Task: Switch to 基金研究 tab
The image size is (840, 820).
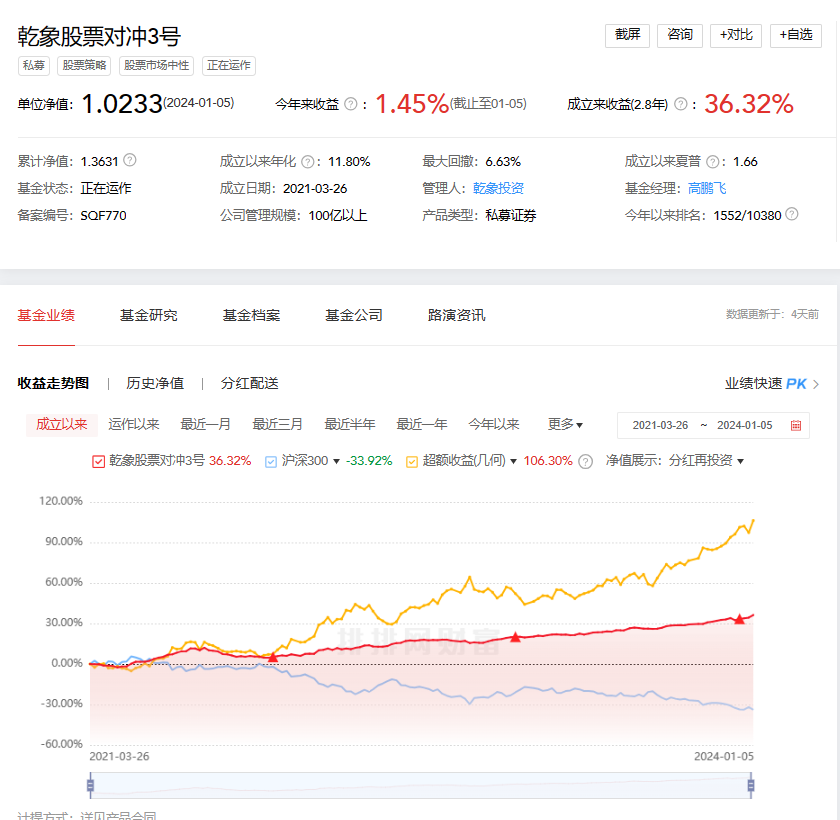Action: 148,315
